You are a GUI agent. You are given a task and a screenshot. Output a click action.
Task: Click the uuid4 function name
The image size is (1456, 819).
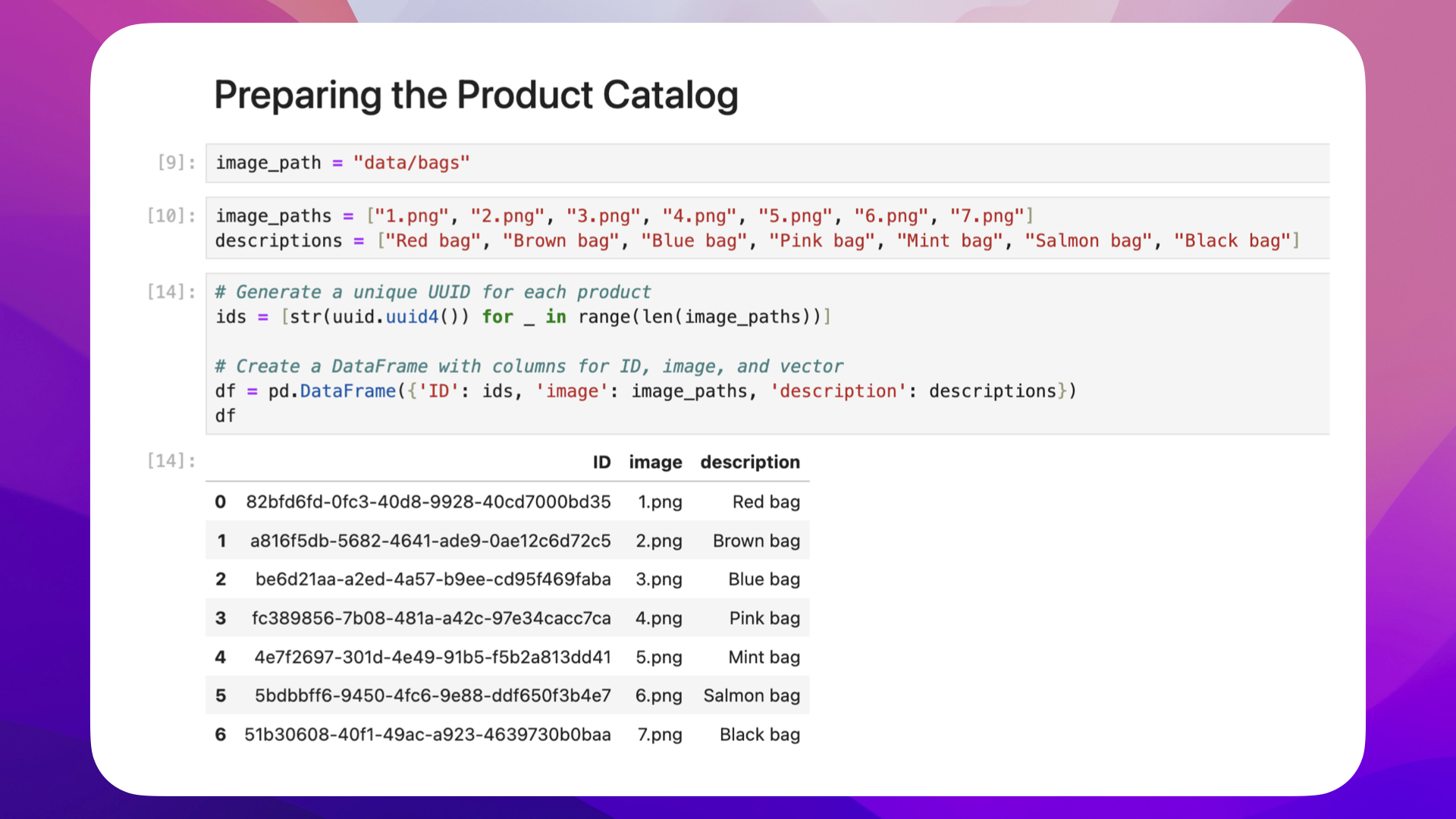click(x=412, y=317)
